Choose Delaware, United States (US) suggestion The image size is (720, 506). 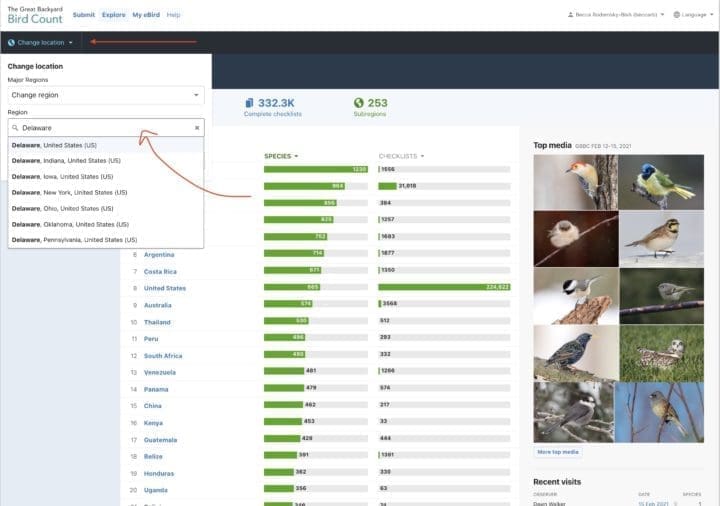click(x=55, y=145)
